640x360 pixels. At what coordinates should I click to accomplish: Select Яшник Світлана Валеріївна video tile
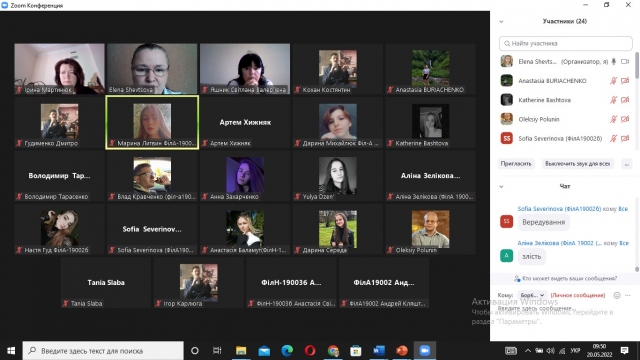(x=245, y=69)
